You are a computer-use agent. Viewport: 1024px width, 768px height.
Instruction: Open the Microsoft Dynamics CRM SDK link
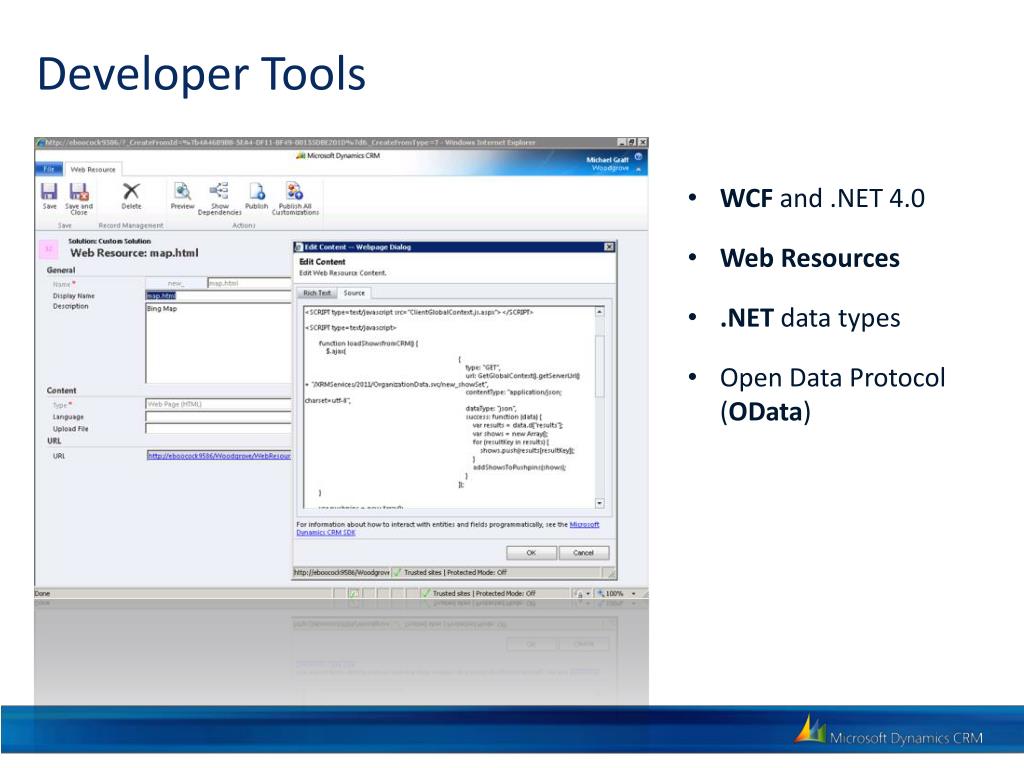[447, 528]
